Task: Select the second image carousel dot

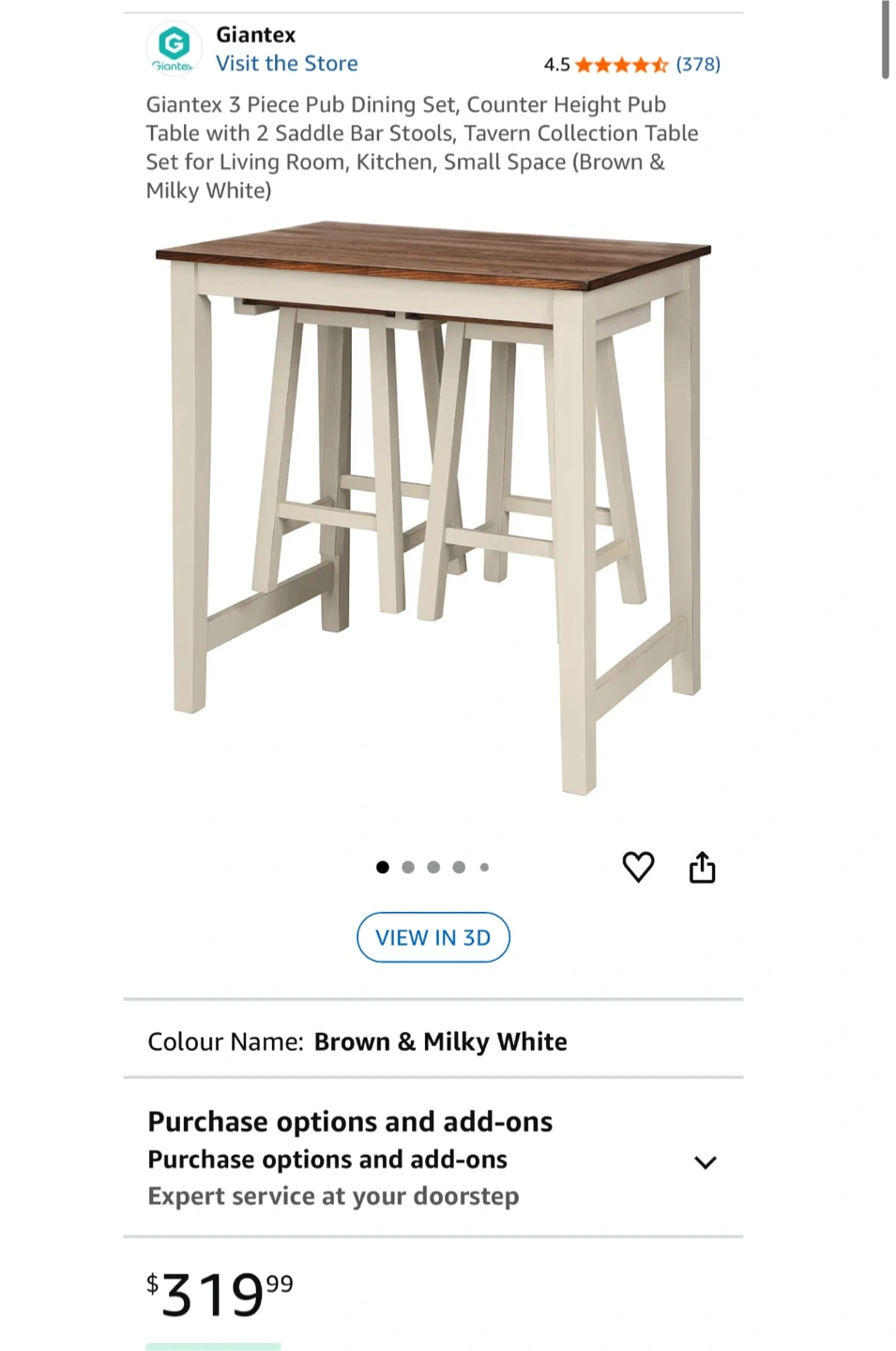Action: (408, 867)
